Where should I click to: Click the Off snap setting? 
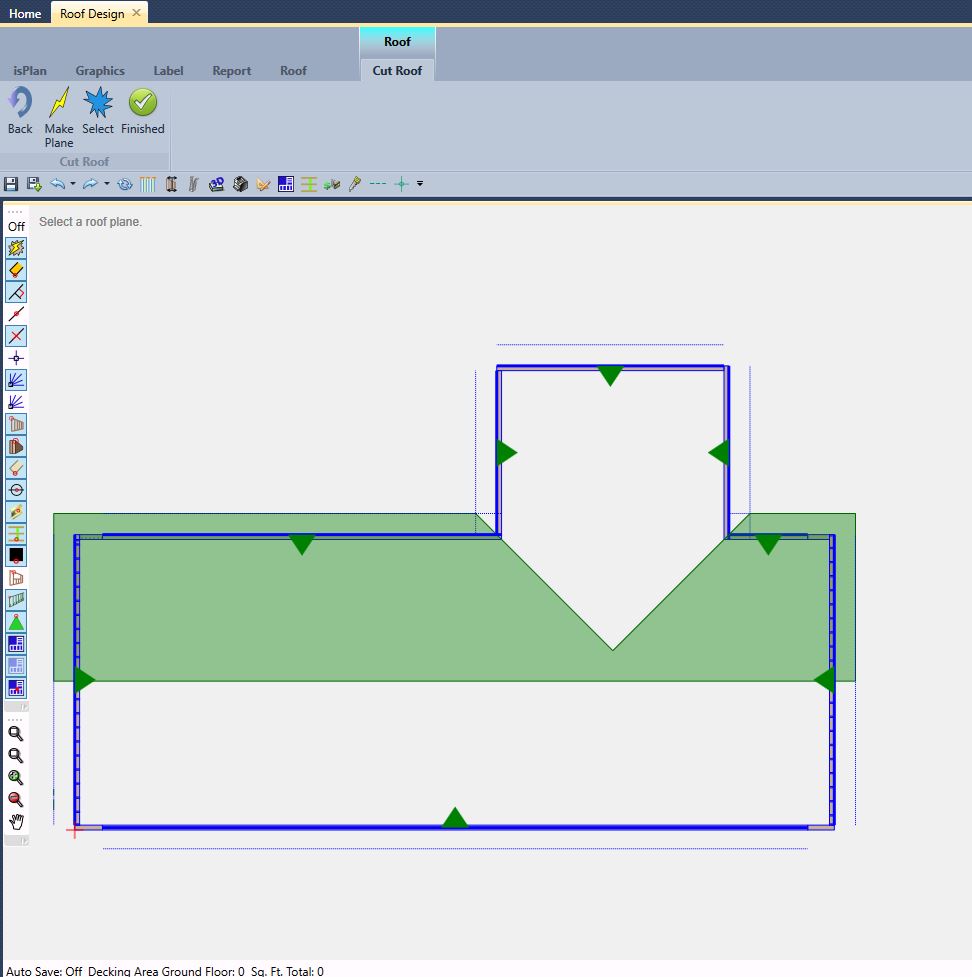16,226
